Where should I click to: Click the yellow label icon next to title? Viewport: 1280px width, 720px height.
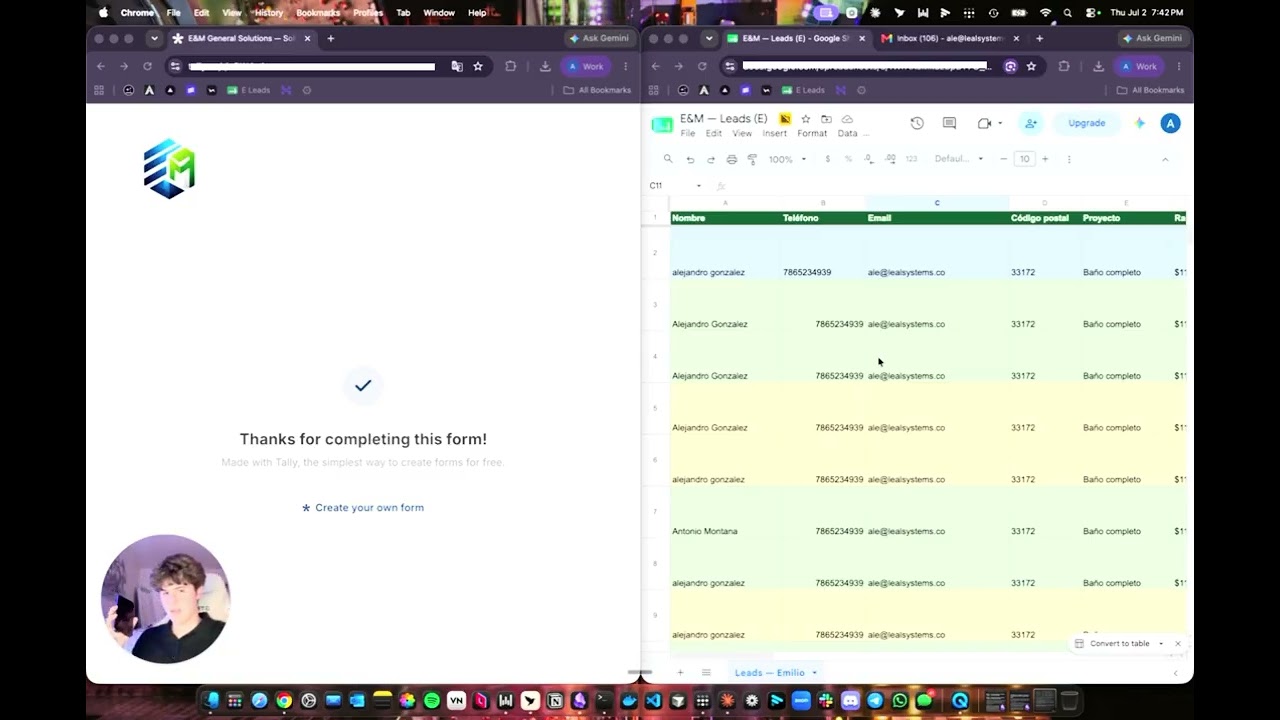[785, 119]
